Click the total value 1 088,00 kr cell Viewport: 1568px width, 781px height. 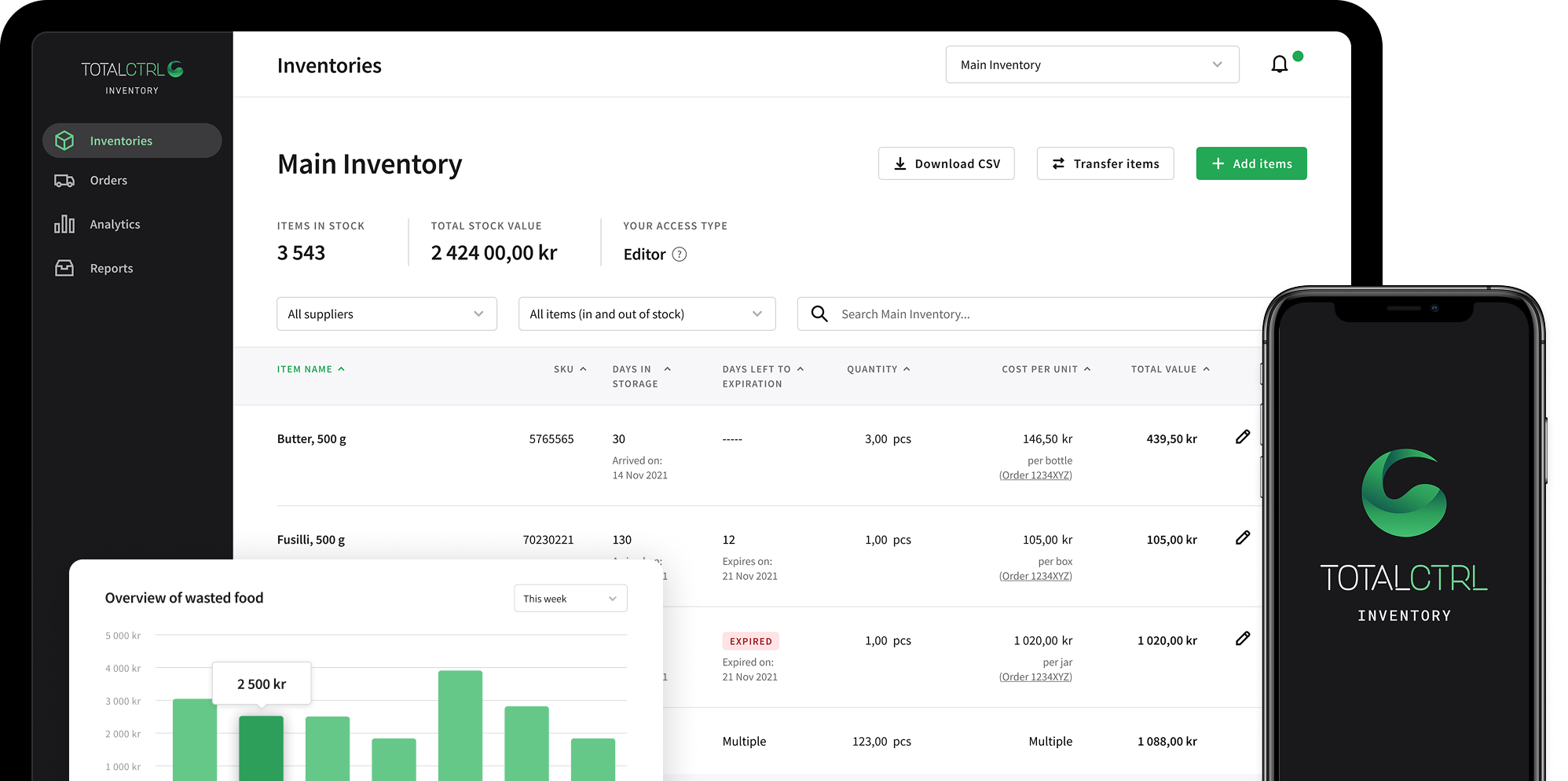click(1167, 742)
